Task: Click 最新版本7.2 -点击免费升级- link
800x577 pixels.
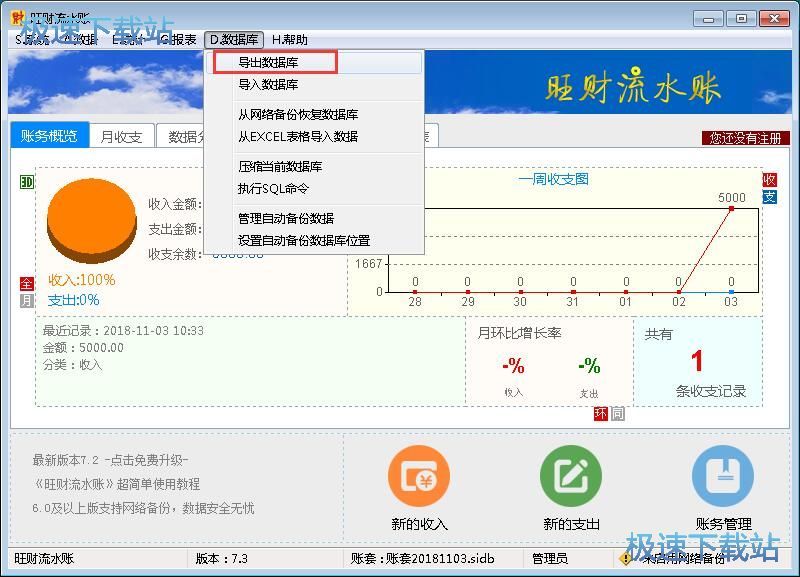Action: click(110, 460)
